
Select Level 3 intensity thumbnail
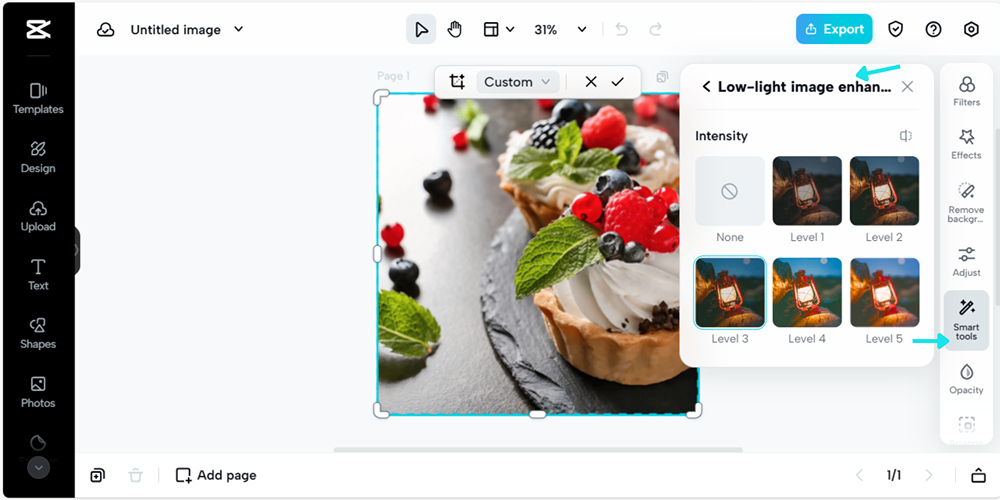point(730,292)
